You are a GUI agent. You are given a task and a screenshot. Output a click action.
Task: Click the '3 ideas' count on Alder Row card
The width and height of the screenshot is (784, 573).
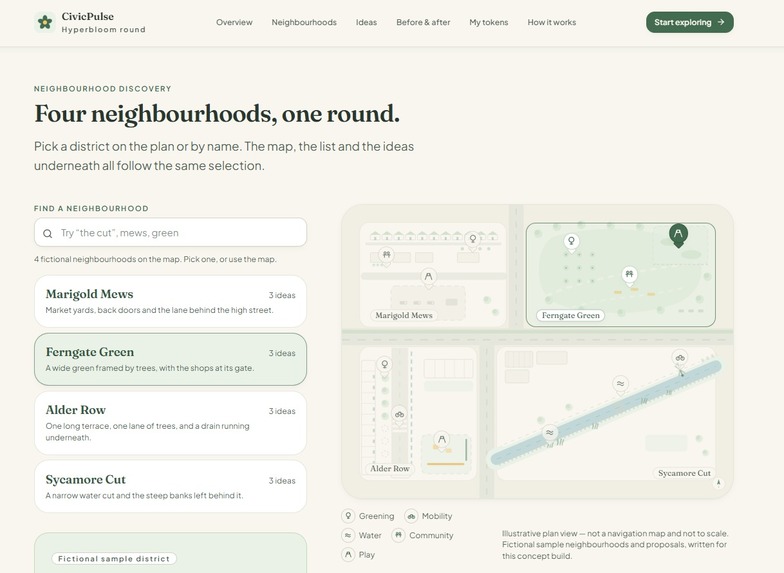coord(282,411)
